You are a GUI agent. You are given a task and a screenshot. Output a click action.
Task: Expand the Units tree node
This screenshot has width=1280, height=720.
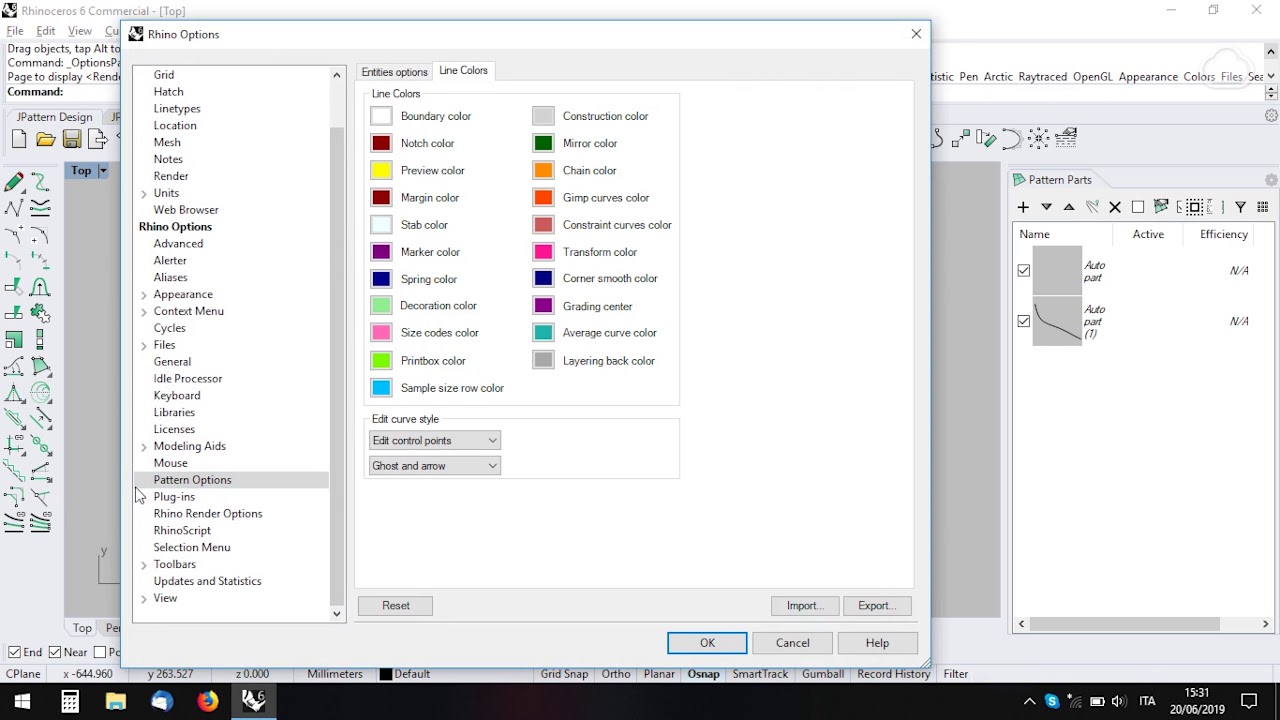(x=144, y=194)
